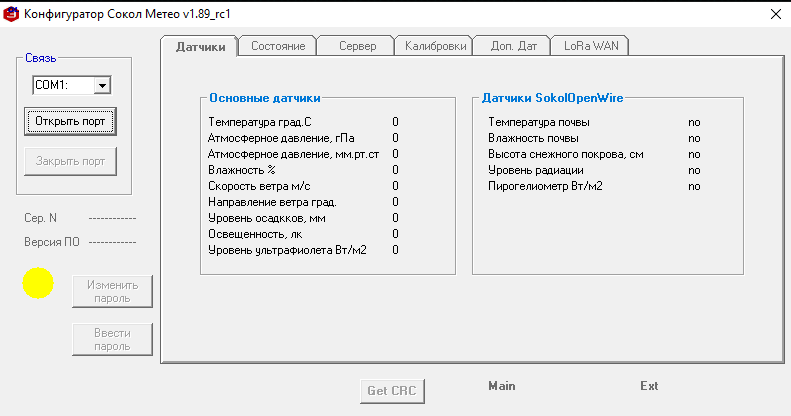Click the Ext label at the bottom
The image size is (791, 416).
[x=649, y=386]
